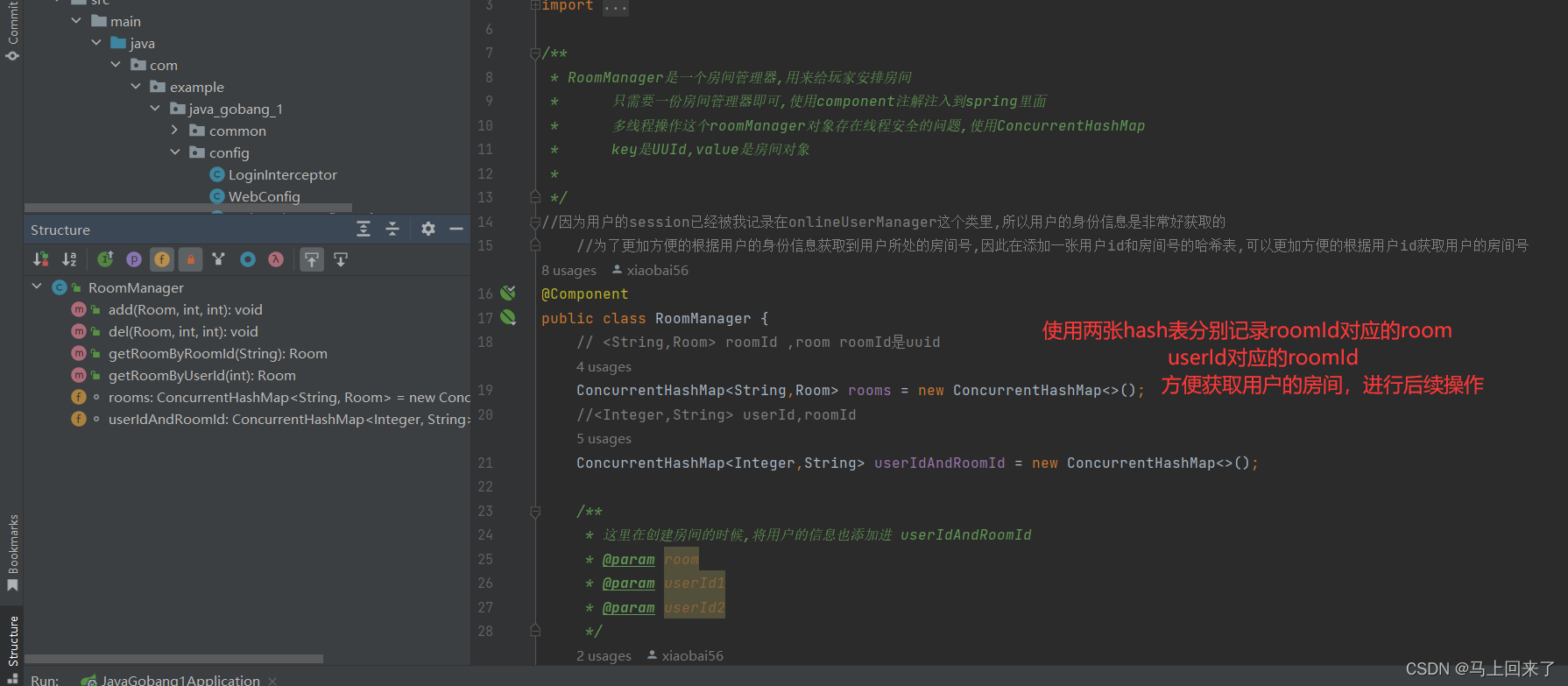Click author xiaobai56 hint above @Component
Viewport: 1568px width, 686px height.
pyautogui.click(x=650, y=271)
